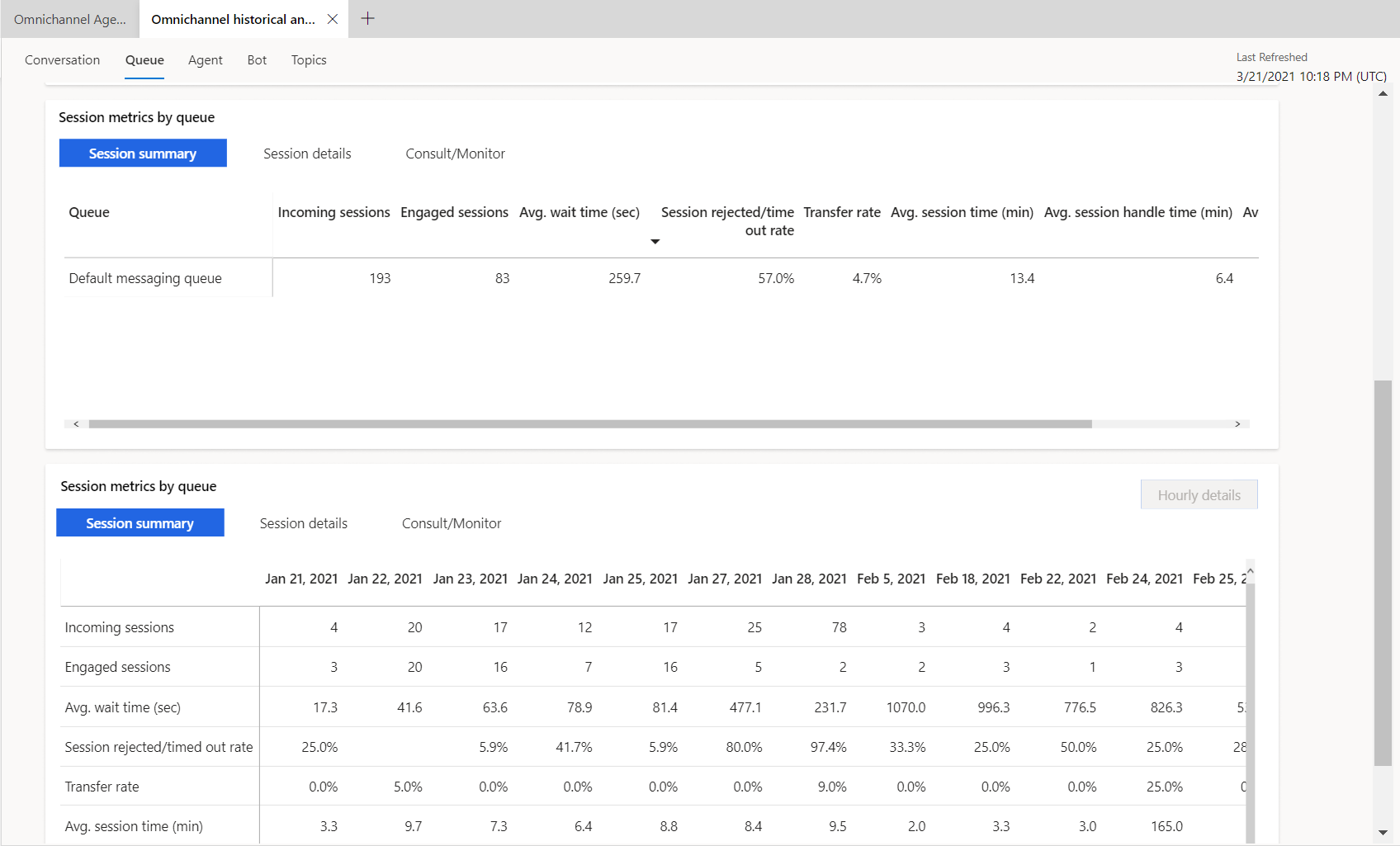Switch to the Omnichannel Agent tab
The height and width of the screenshot is (846, 1400).
(70, 19)
